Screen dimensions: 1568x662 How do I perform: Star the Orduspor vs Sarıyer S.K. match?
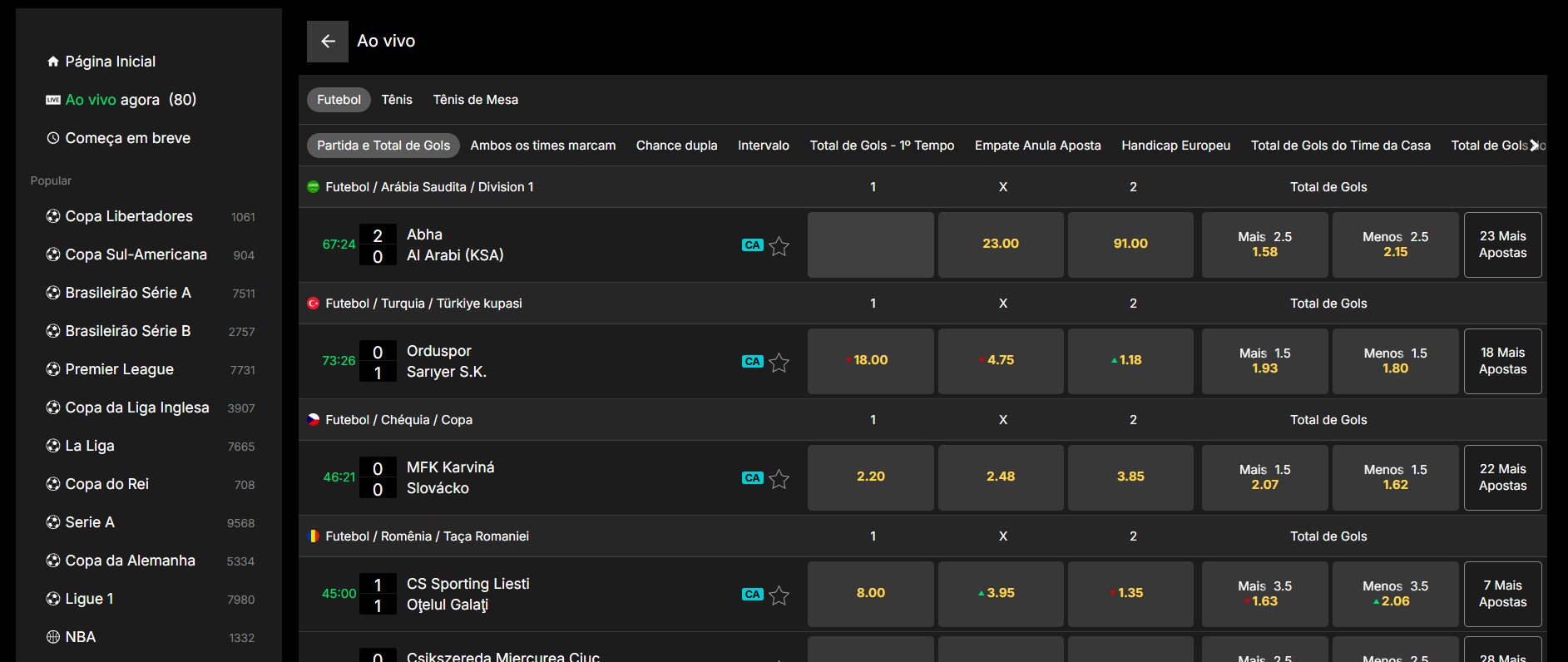click(x=779, y=363)
